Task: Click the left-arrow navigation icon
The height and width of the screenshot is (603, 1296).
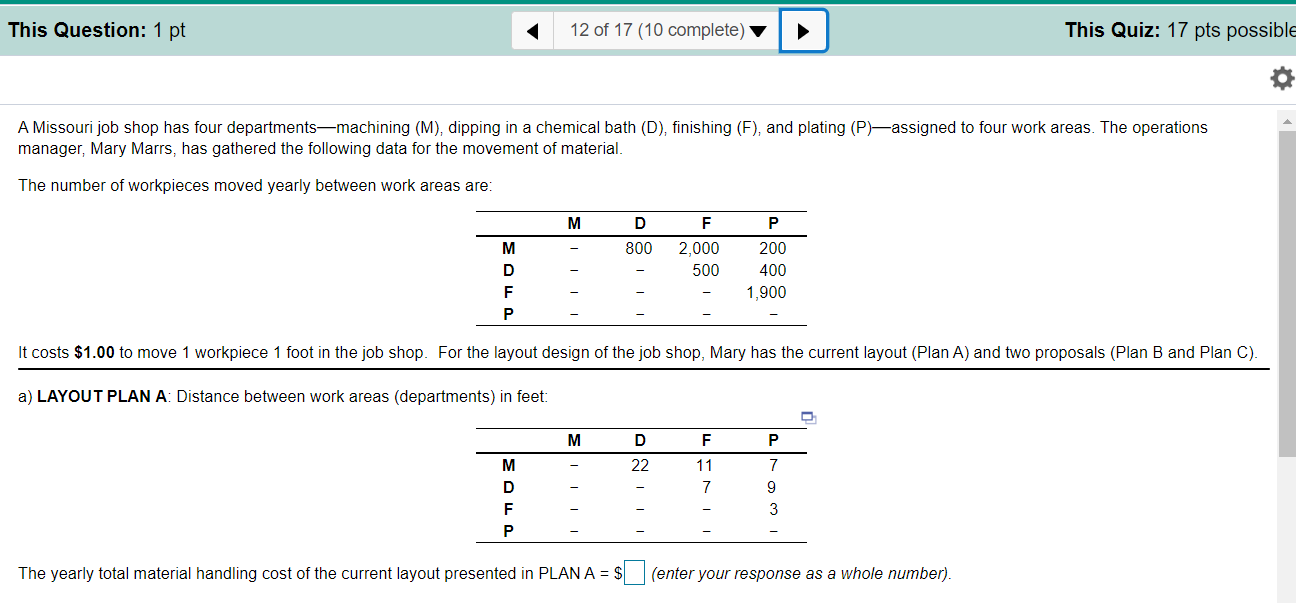Action: point(532,30)
